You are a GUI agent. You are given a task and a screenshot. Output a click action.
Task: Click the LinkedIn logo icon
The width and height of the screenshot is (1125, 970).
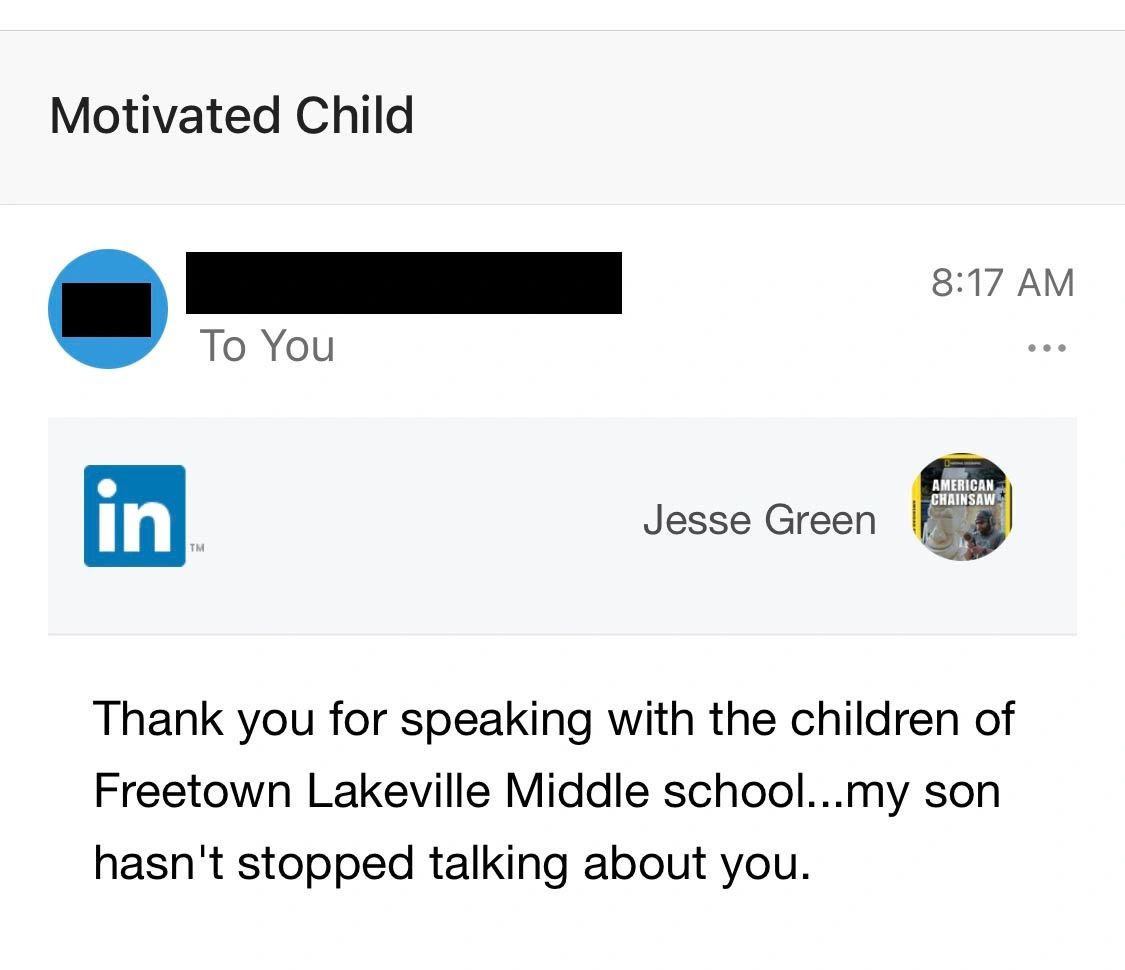pos(135,516)
